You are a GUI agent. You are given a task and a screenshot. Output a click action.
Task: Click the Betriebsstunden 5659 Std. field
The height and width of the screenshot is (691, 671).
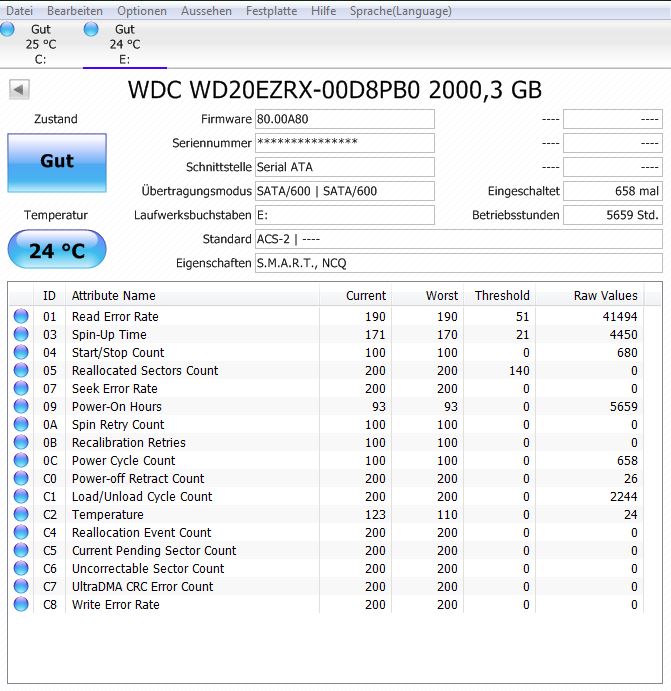pos(613,215)
